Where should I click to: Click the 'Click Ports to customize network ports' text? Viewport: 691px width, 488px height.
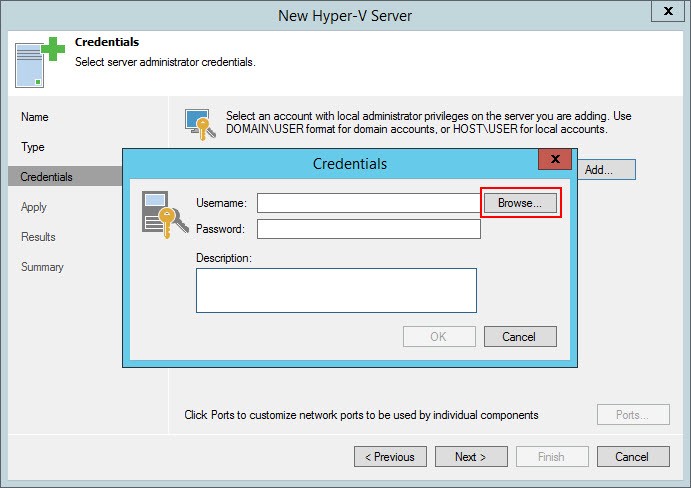click(x=361, y=415)
